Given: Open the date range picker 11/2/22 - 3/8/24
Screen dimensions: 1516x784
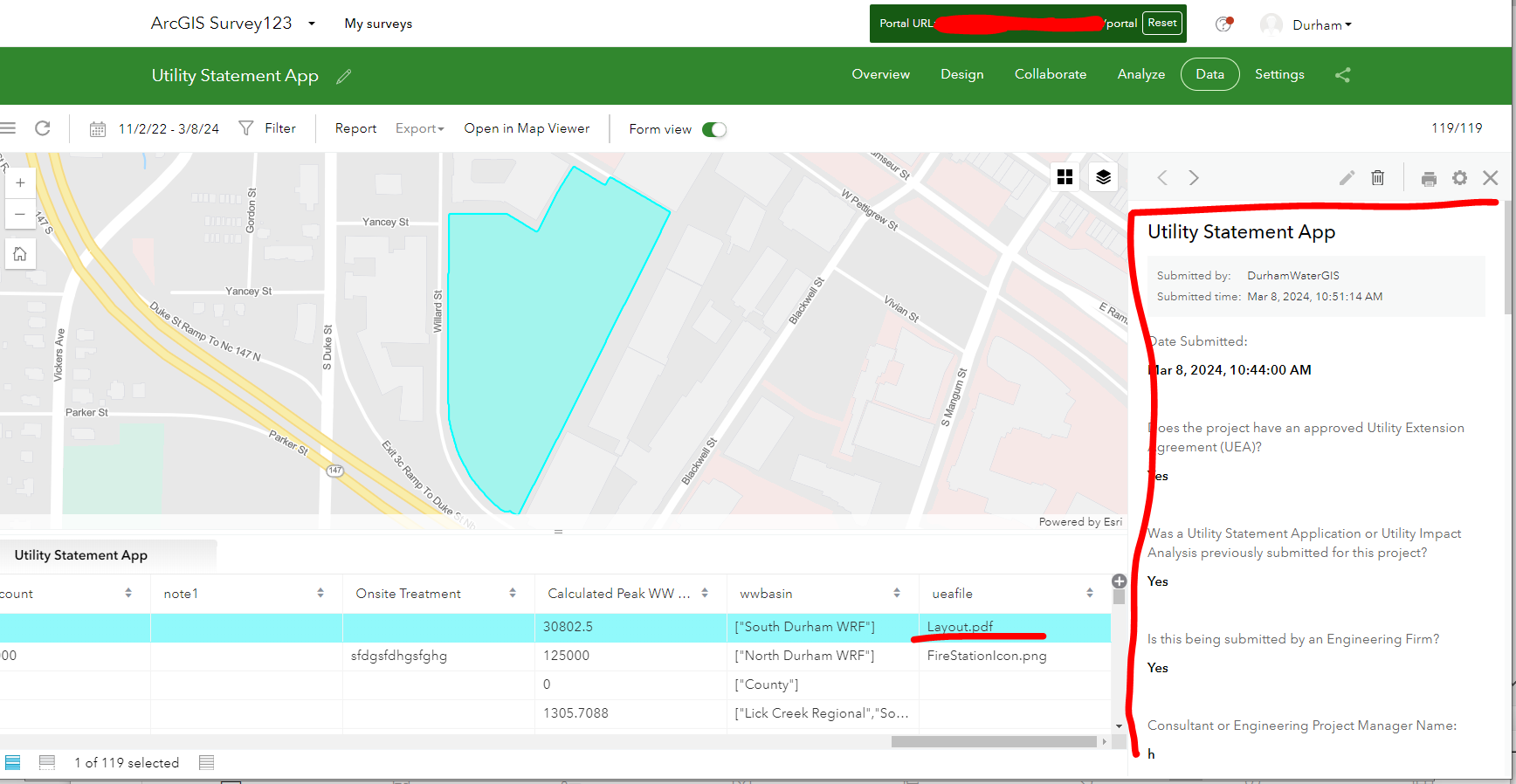Looking at the screenshot, I should [x=155, y=129].
